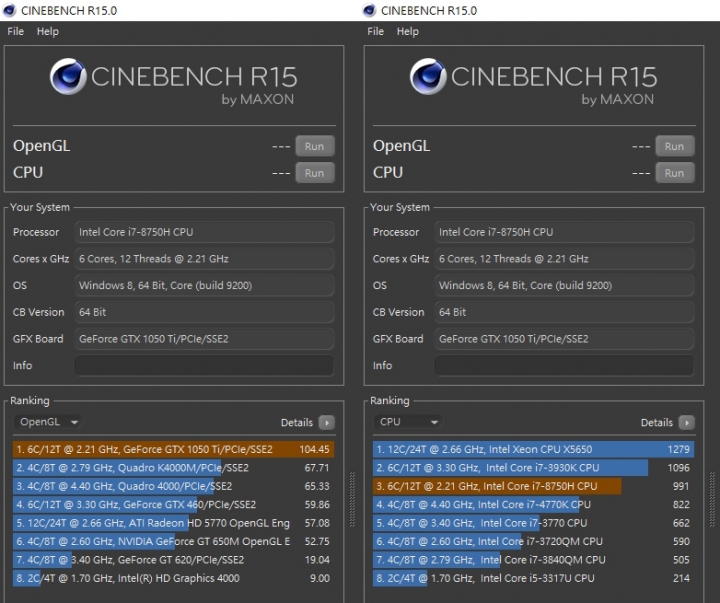Run the CPU test in left window
Screen dimensions: 720x603
click(315, 173)
